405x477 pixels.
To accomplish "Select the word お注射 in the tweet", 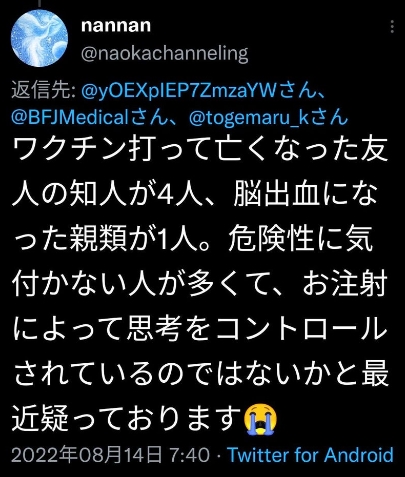I will pyautogui.click(x=345, y=284).
